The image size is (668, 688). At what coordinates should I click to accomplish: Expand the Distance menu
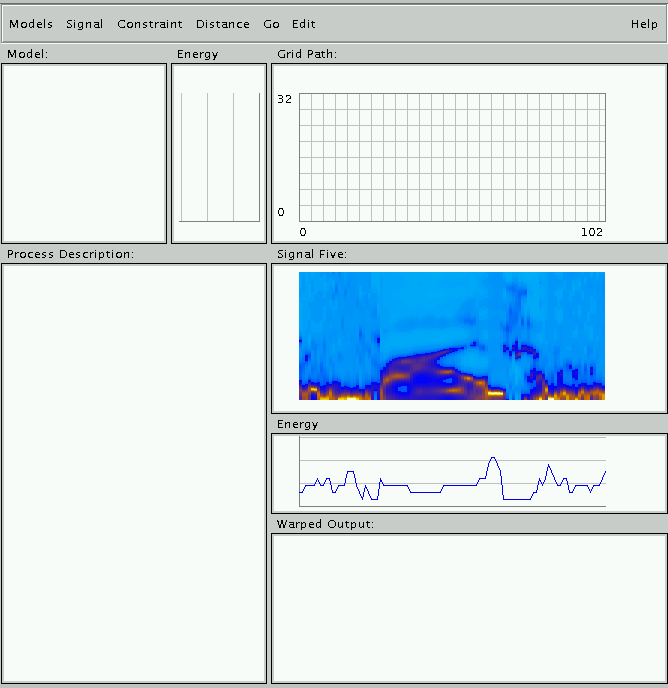222,24
